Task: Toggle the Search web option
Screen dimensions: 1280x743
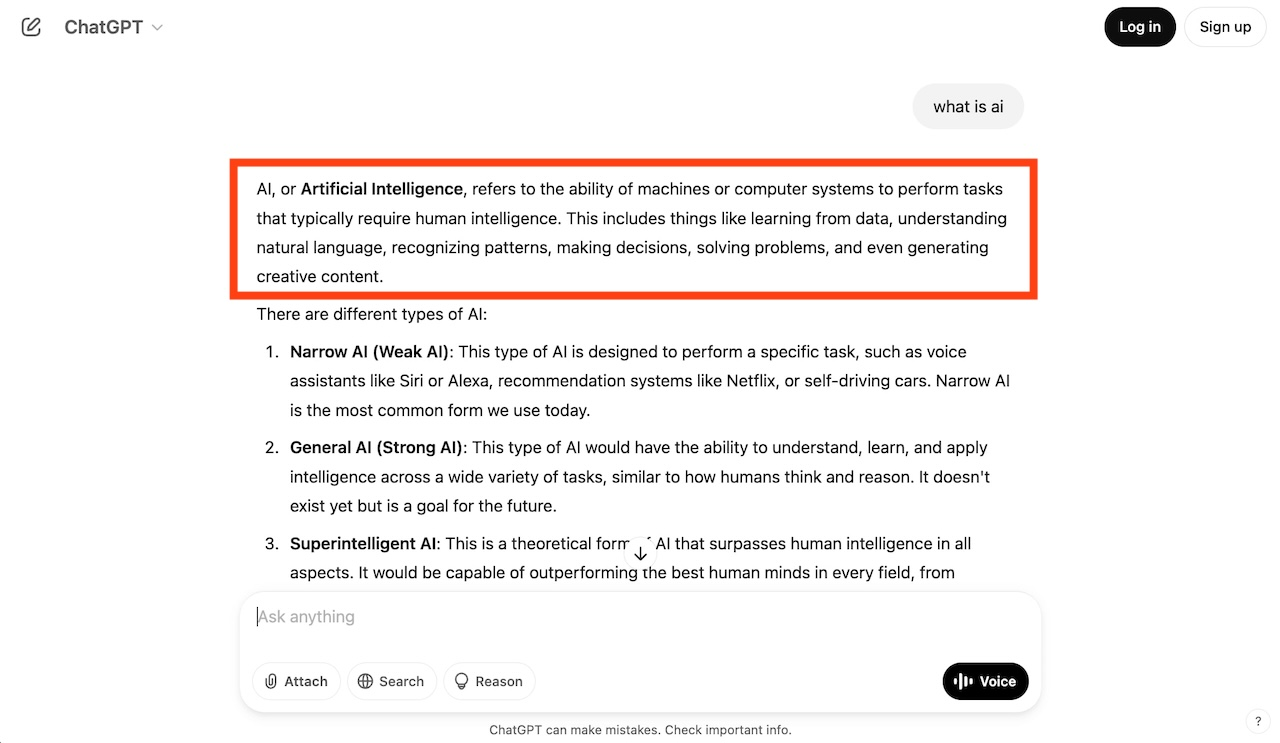Action: pyautogui.click(x=391, y=681)
